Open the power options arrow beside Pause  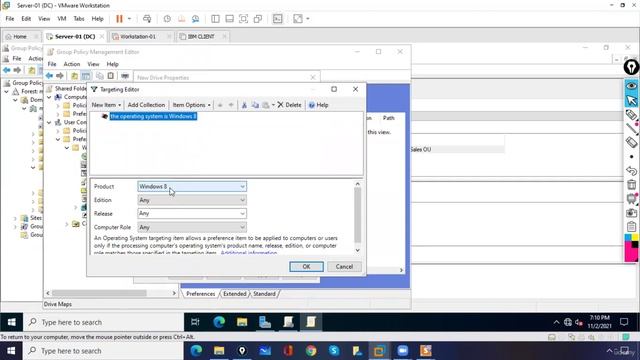pyautogui.click(x=129, y=19)
